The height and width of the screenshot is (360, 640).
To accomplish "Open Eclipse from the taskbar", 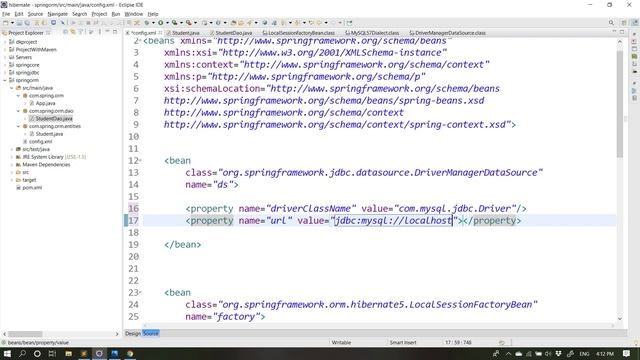I will [99, 354].
